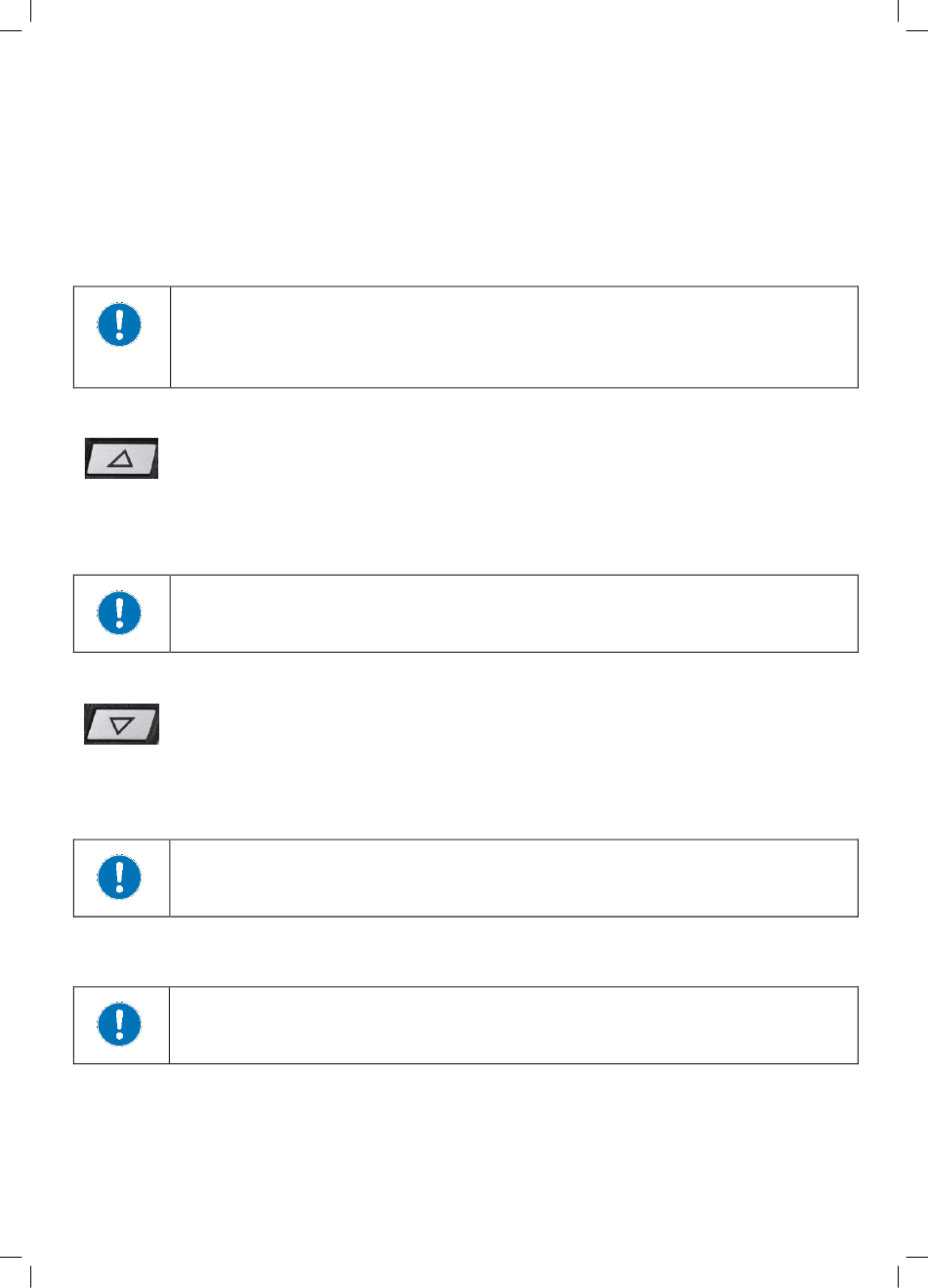Select the up-arrow triangle symbol inside the key
Image resolution: width=928 pixels, height=1288 pixels.
point(120,459)
